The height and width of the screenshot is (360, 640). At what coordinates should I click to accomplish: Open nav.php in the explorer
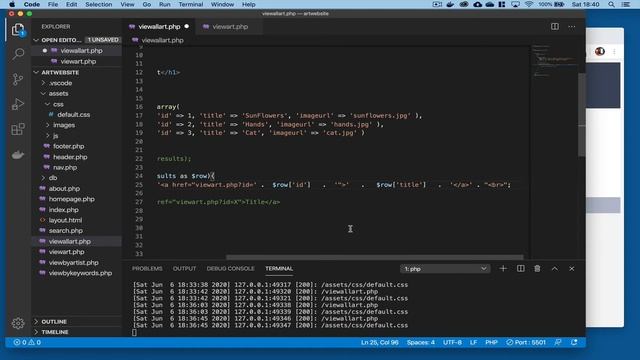(x=65, y=167)
